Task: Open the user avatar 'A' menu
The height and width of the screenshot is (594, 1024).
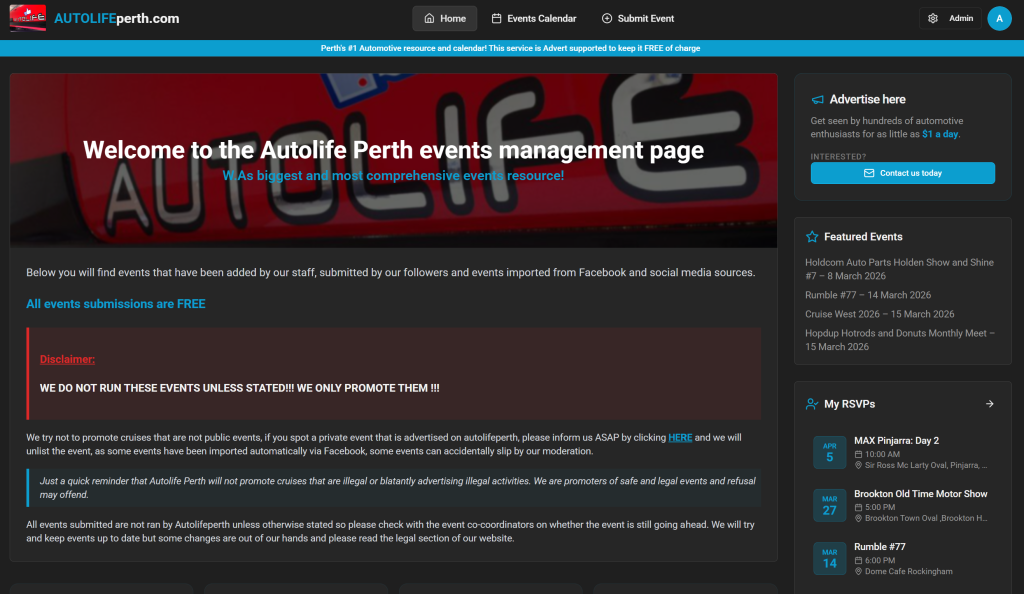Action: tap(999, 18)
